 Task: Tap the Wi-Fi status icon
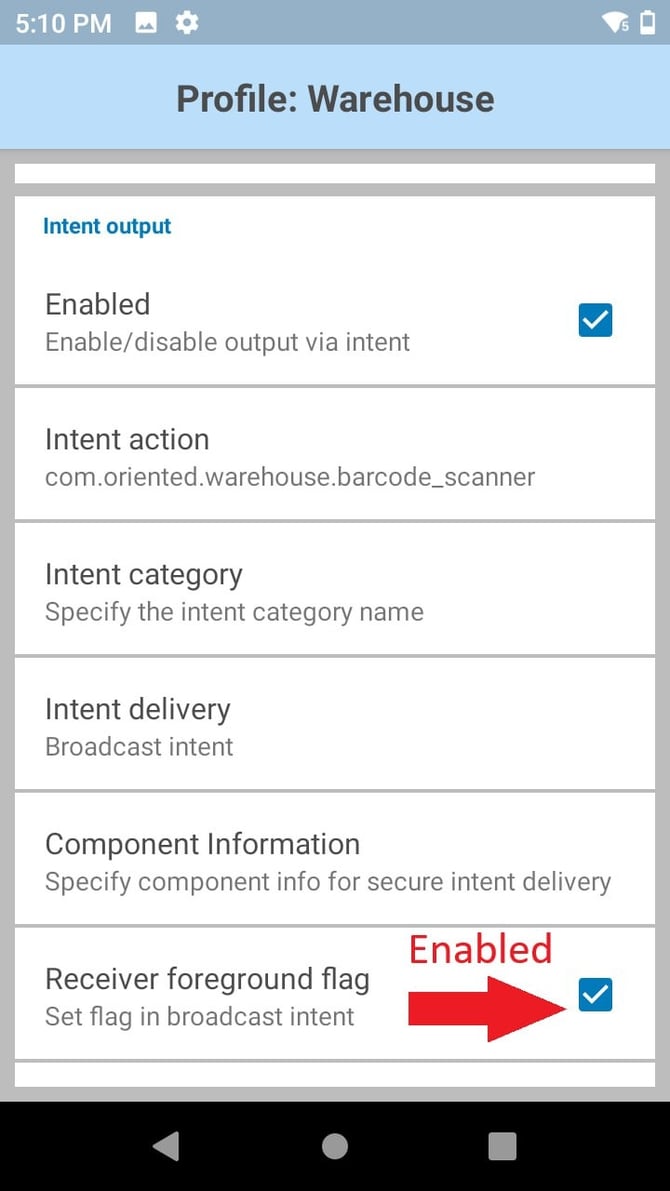(616, 22)
